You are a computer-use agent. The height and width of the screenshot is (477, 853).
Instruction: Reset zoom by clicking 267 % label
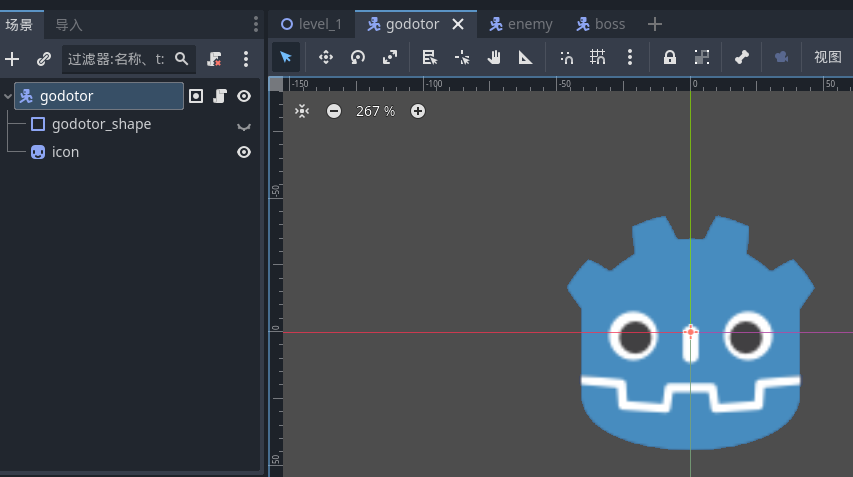click(375, 111)
